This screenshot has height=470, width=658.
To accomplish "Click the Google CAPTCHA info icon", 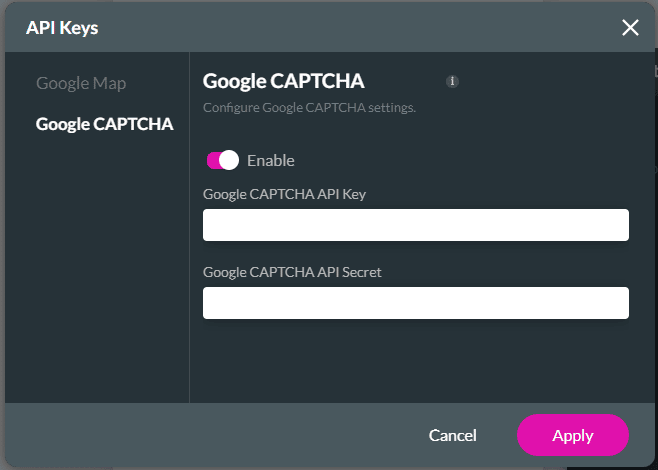I will [x=452, y=81].
